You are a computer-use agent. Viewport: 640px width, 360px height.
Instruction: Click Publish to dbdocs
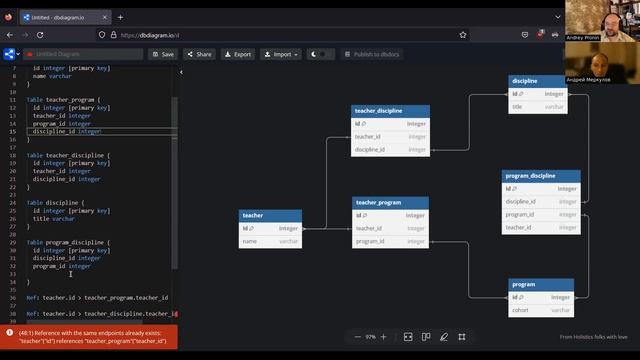pos(372,54)
